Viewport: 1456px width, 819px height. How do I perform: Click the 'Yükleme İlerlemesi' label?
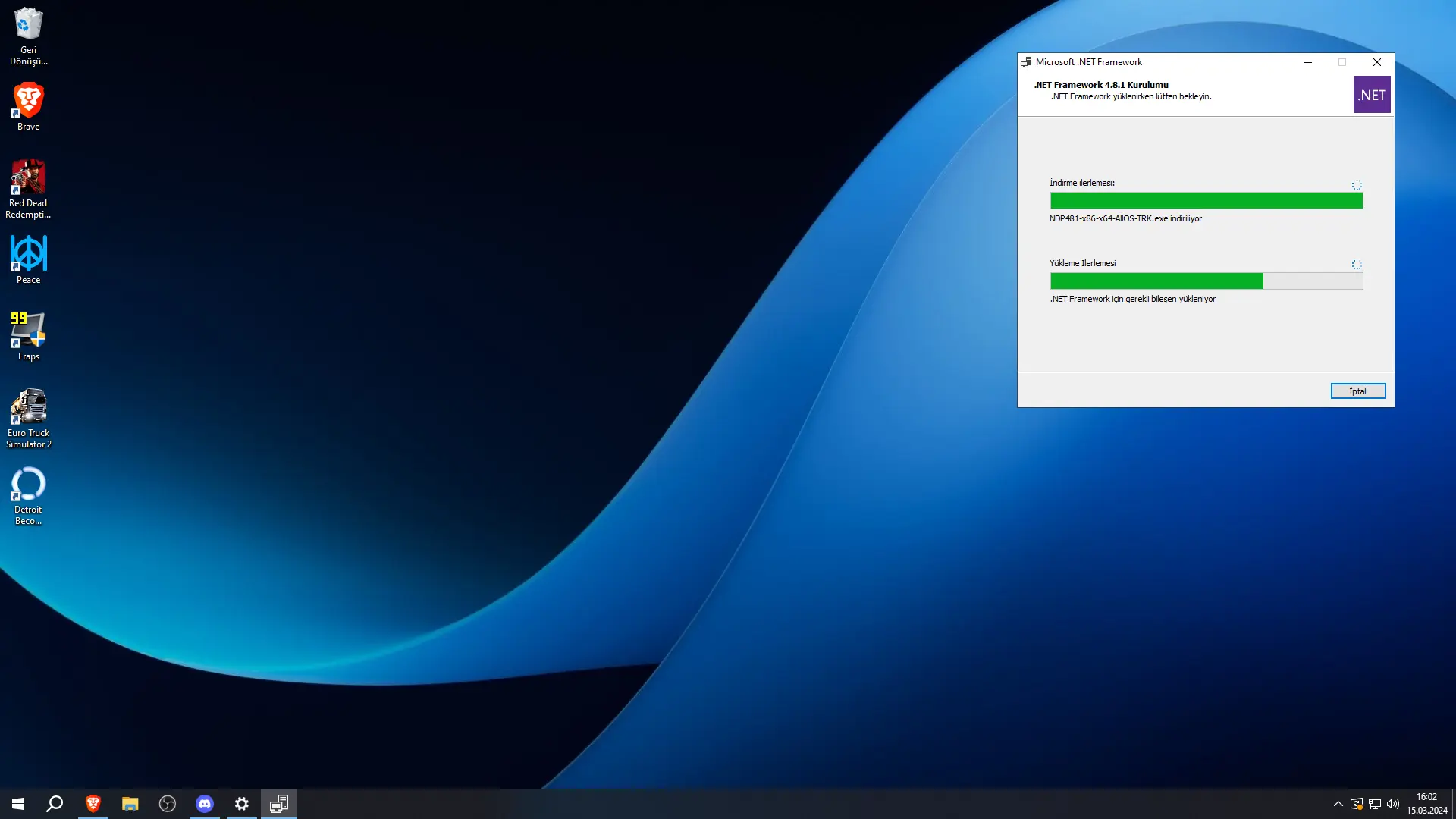[1082, 263]
